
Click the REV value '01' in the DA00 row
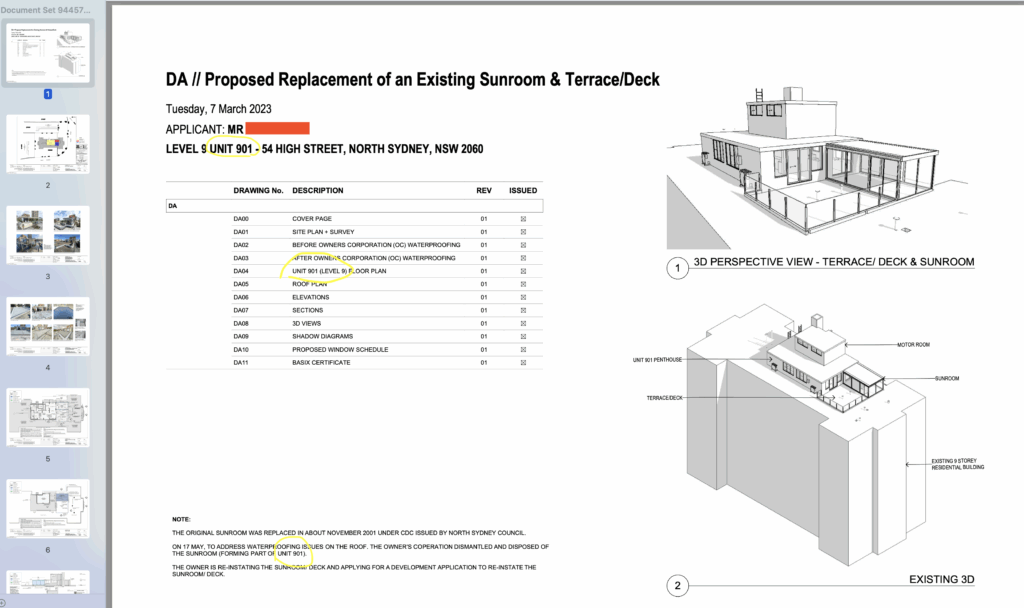484,219
